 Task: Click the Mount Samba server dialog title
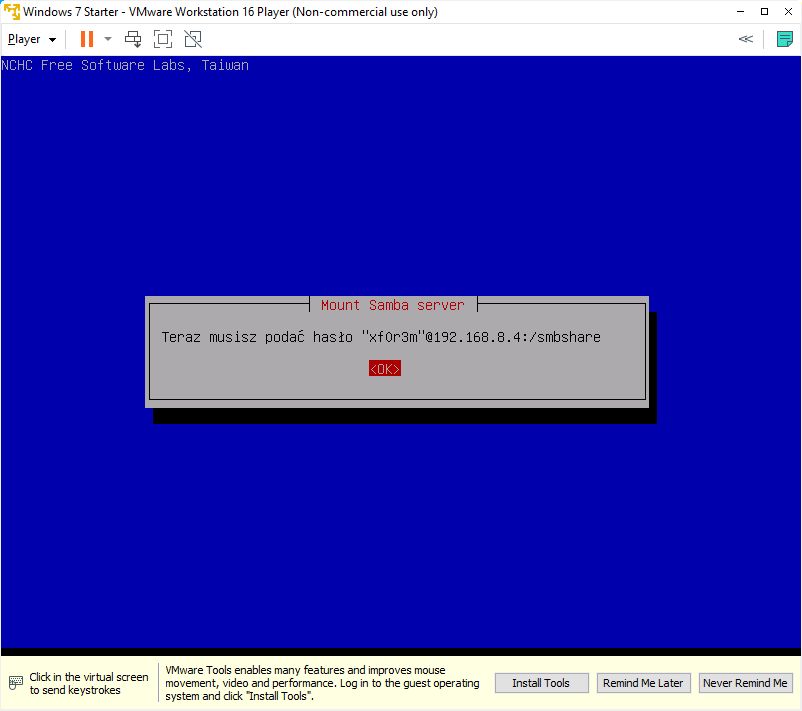pos(392,305)
